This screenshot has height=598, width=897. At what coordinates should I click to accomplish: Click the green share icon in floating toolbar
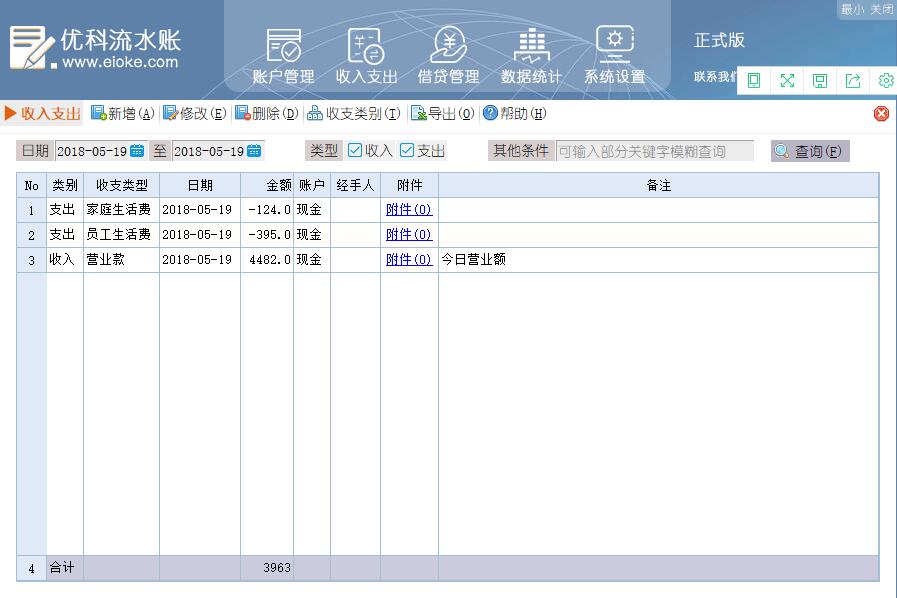[x=853, y=81]
